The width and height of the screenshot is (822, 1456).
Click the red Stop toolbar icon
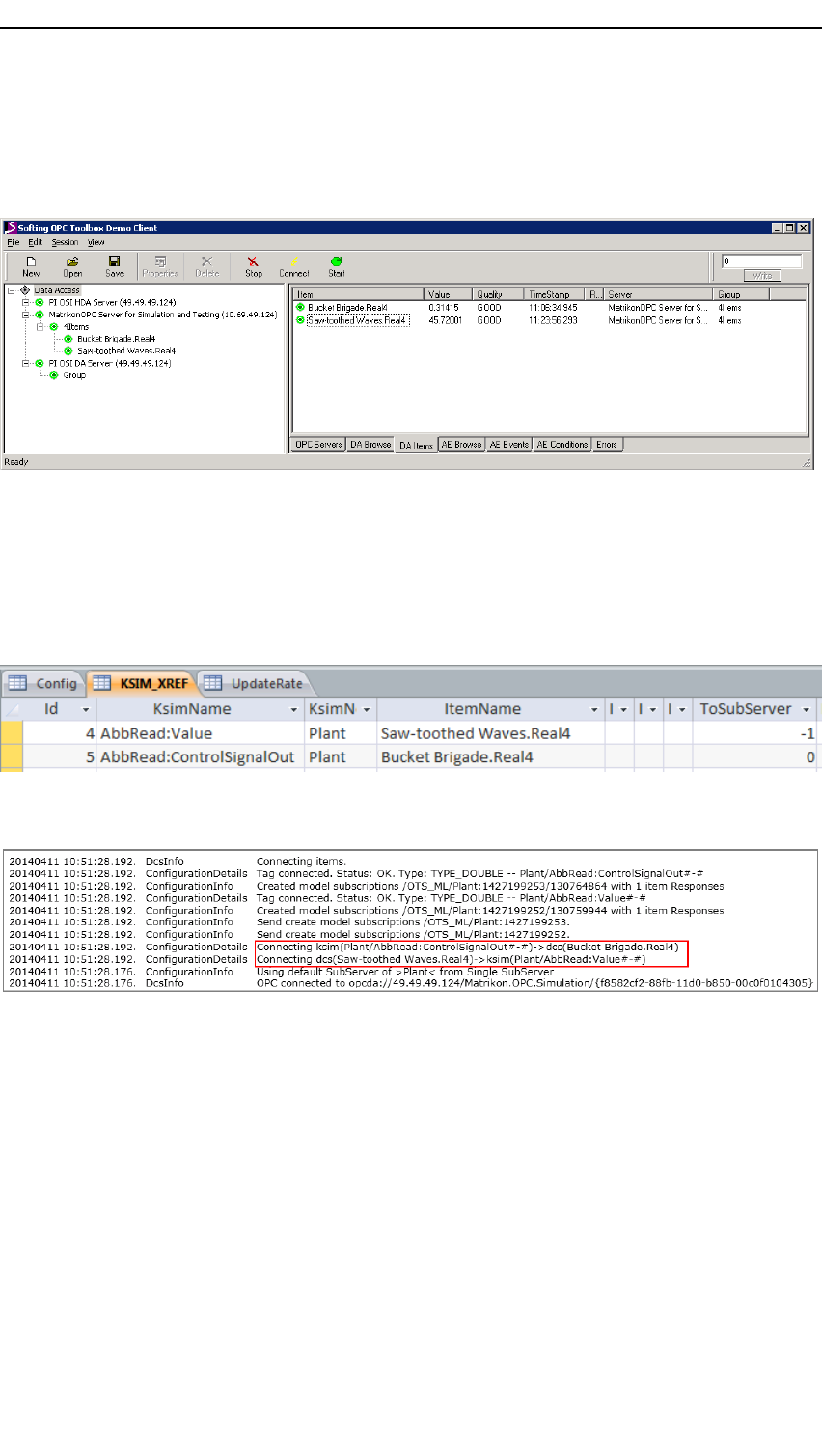(x=253, y=261)
